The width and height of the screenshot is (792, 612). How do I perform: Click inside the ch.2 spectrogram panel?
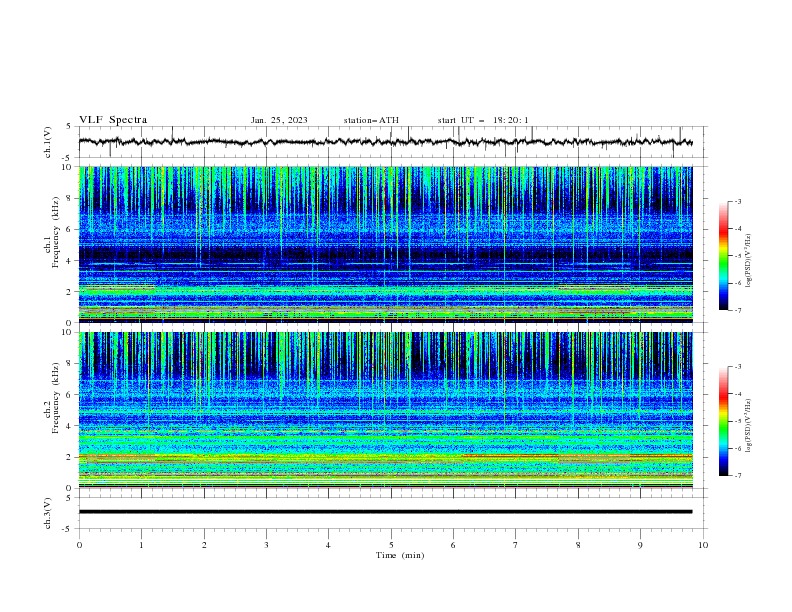pyautogui.click(x=385, y=410)
